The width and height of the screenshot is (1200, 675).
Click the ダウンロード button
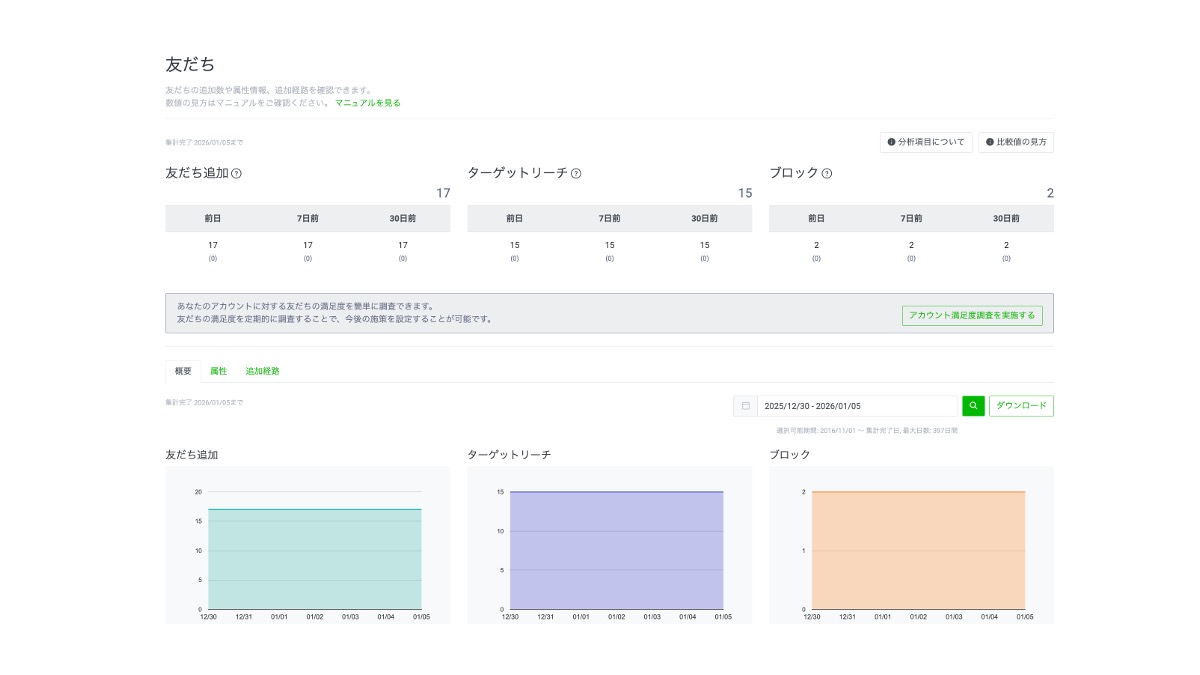click(1021, 406)
